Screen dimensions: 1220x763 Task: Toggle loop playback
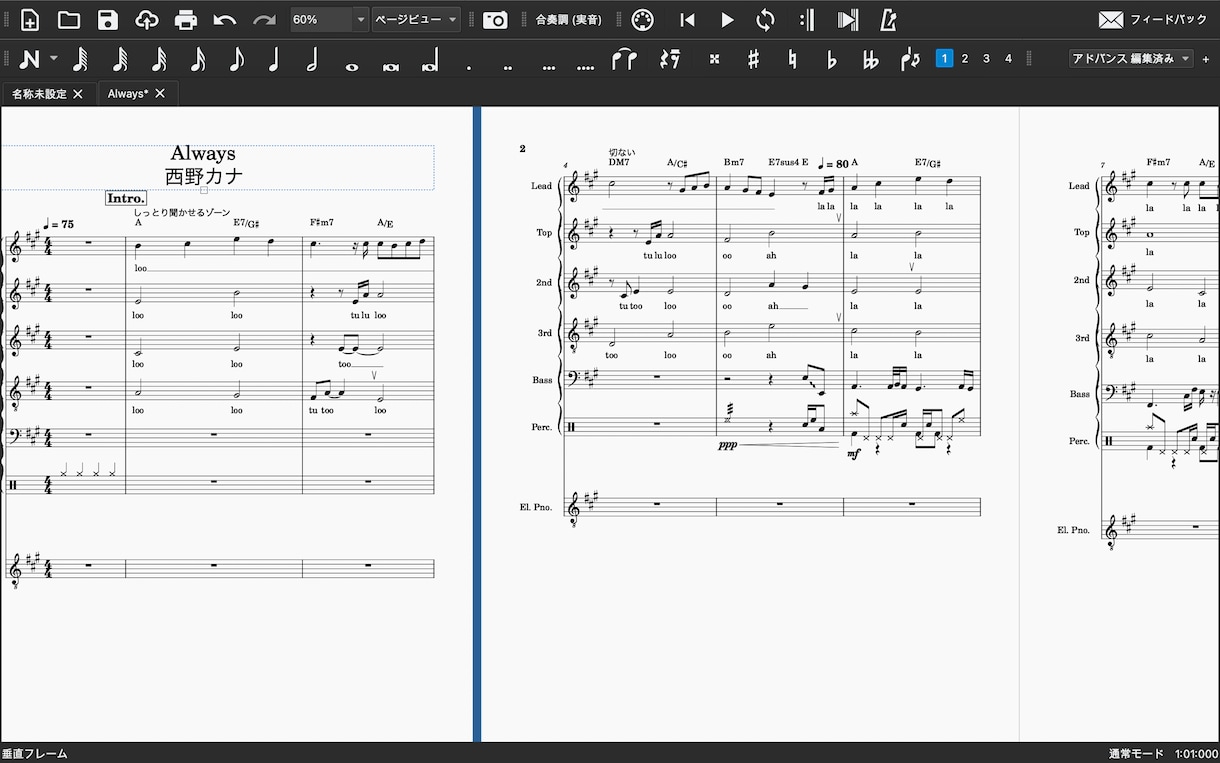pos(765,20)
